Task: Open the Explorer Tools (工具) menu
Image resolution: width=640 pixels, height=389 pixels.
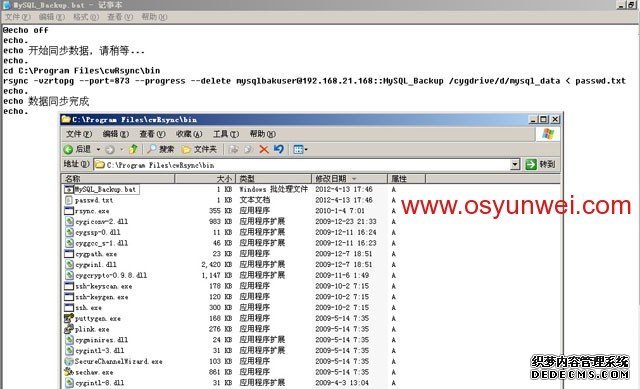Action: [226, 134]
